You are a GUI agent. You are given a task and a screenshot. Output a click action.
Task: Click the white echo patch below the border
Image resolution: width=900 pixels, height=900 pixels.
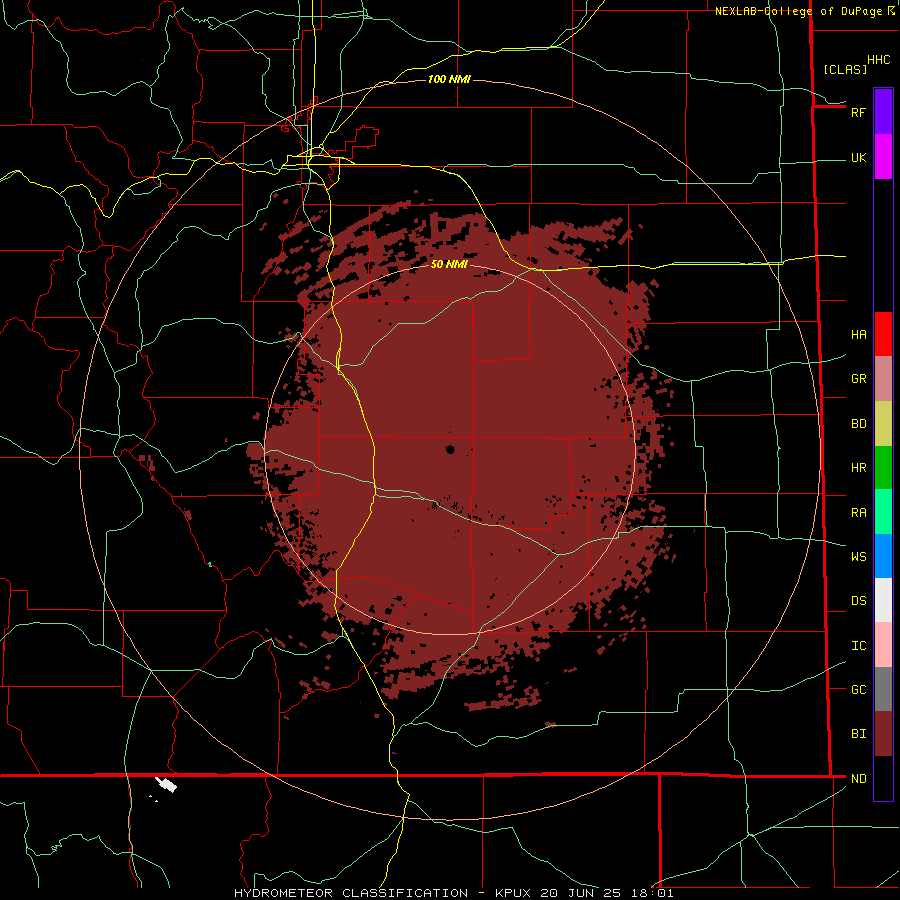click(x=166, y=784)
